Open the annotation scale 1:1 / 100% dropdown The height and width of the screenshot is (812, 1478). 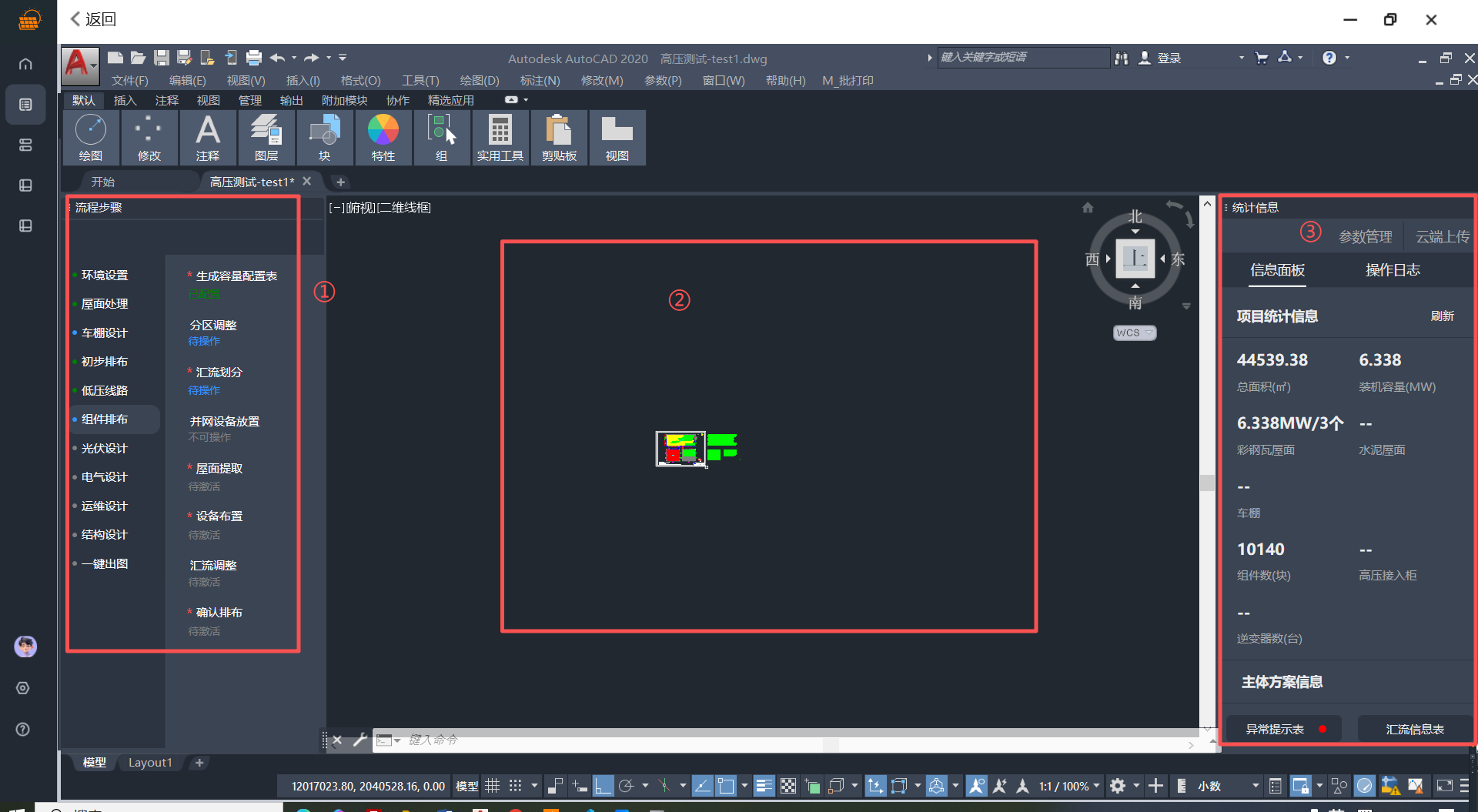1068,786
